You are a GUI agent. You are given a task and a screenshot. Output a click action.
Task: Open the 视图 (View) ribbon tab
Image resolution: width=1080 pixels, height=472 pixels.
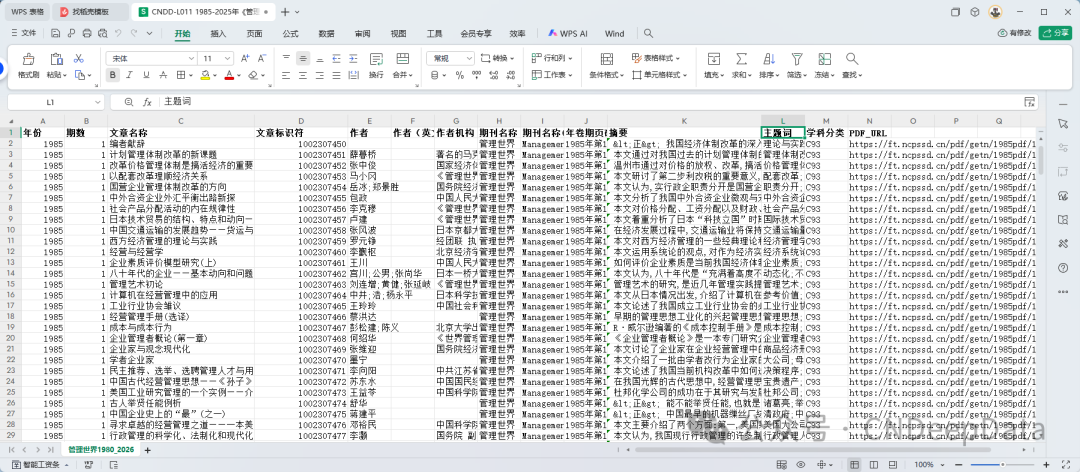pos(398,33)
